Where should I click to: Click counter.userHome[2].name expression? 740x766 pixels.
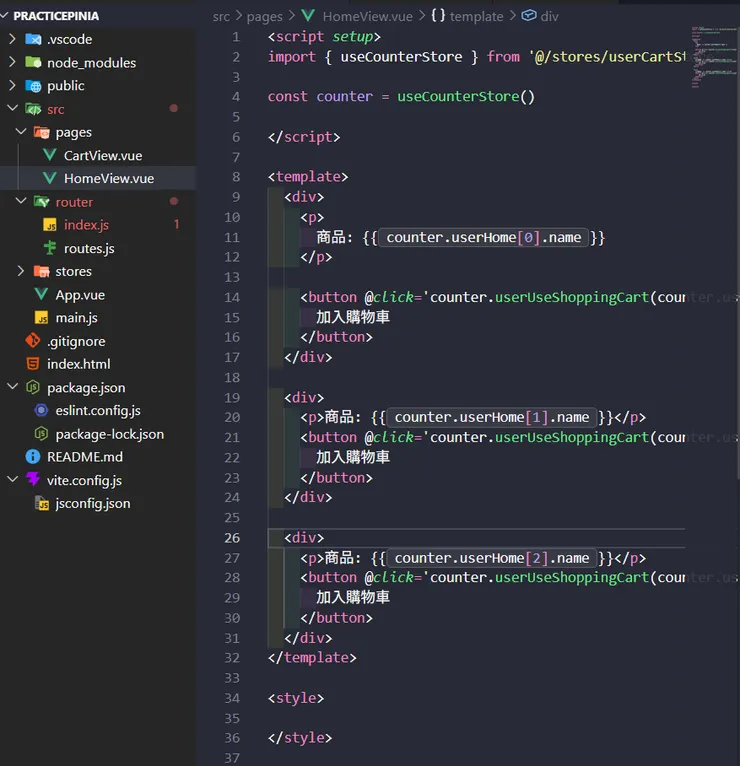[491, 558]
